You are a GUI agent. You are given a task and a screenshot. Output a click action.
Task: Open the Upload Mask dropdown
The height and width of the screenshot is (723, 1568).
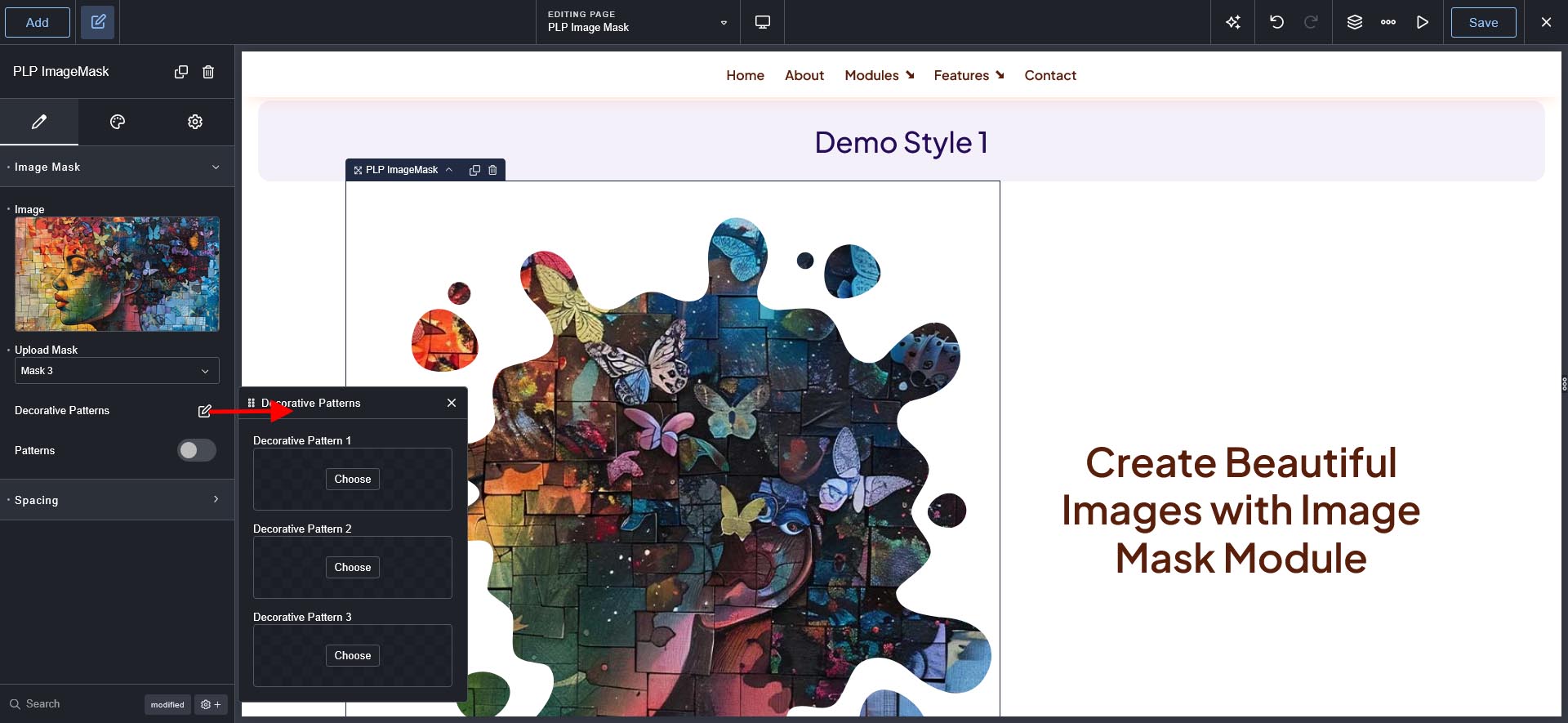[x=117, y=371]
